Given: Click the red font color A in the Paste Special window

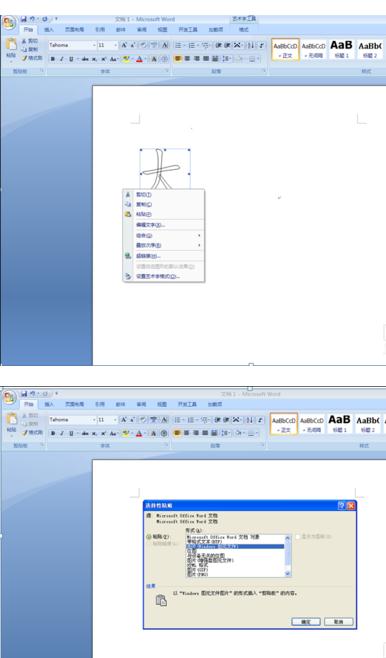Looking at the screenshot, I should coord(139,433).
